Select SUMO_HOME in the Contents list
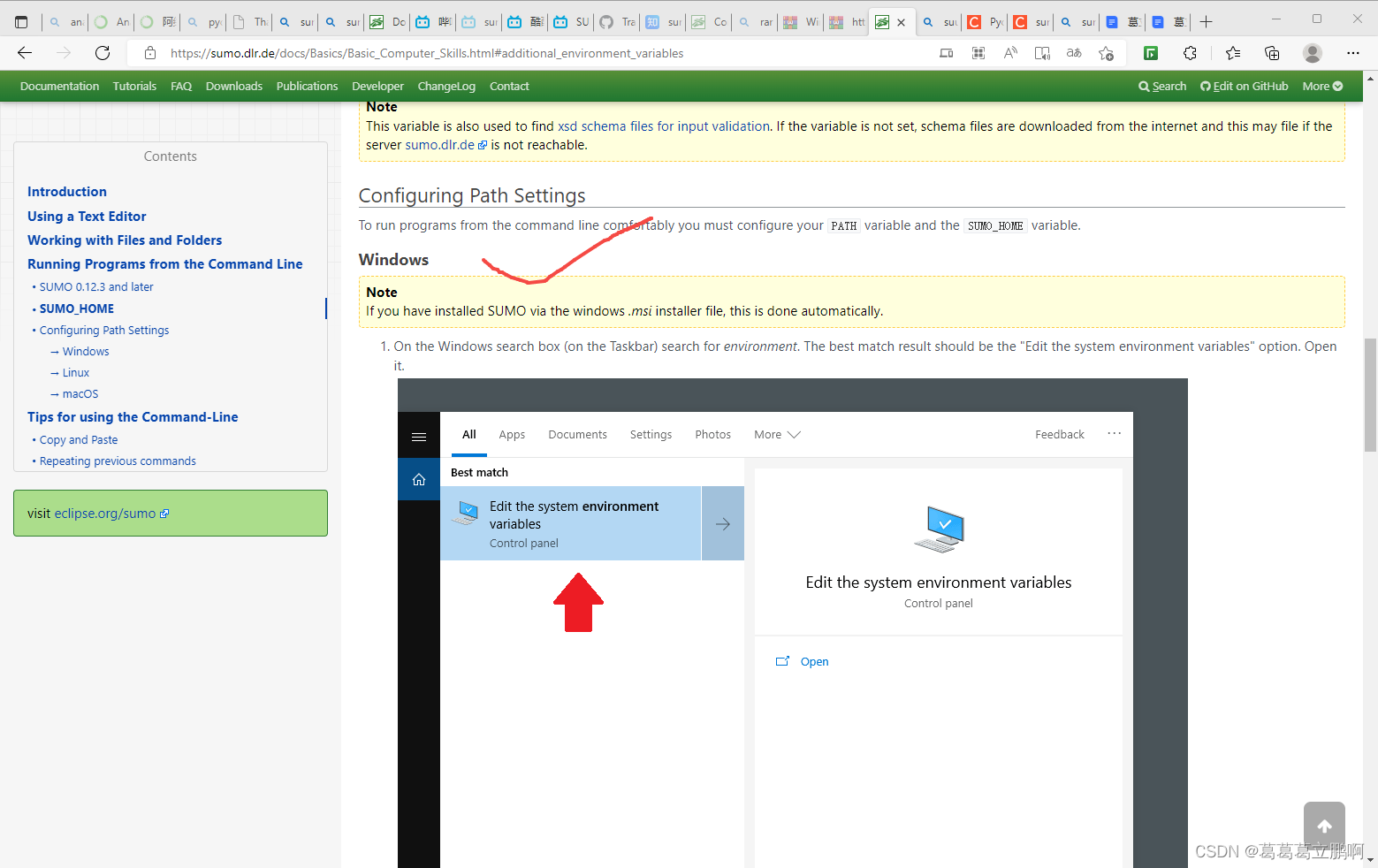Image resolution: width=1378 pixels, height=868 pixels. 77,308
